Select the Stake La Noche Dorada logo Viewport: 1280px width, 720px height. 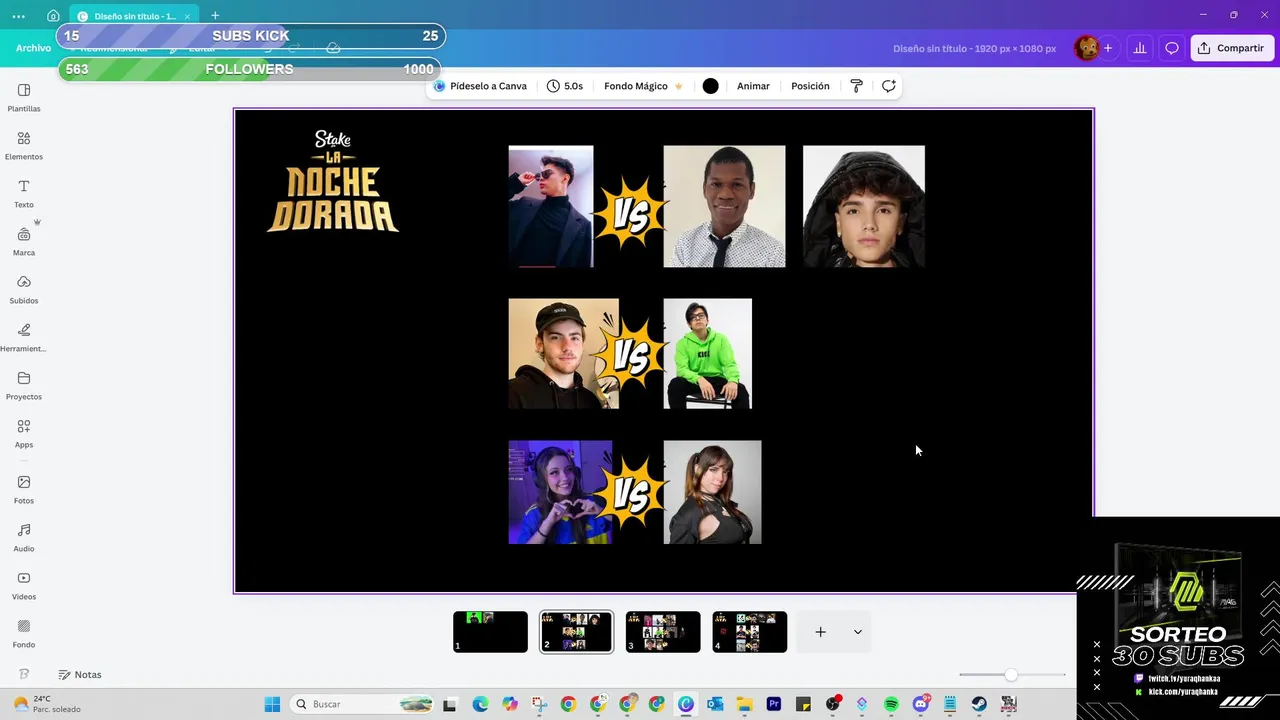(x=333, y=181)
